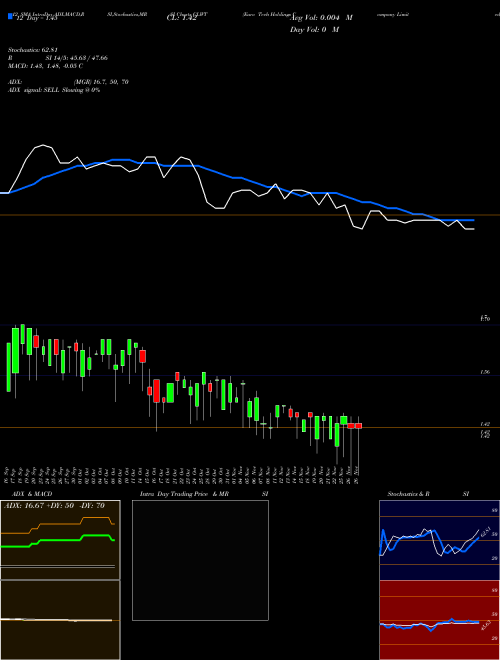The width and height of the screenshot is (500, 660).
Task: Click the last red candlestick on the chart
Action: (x=359, y=426)
